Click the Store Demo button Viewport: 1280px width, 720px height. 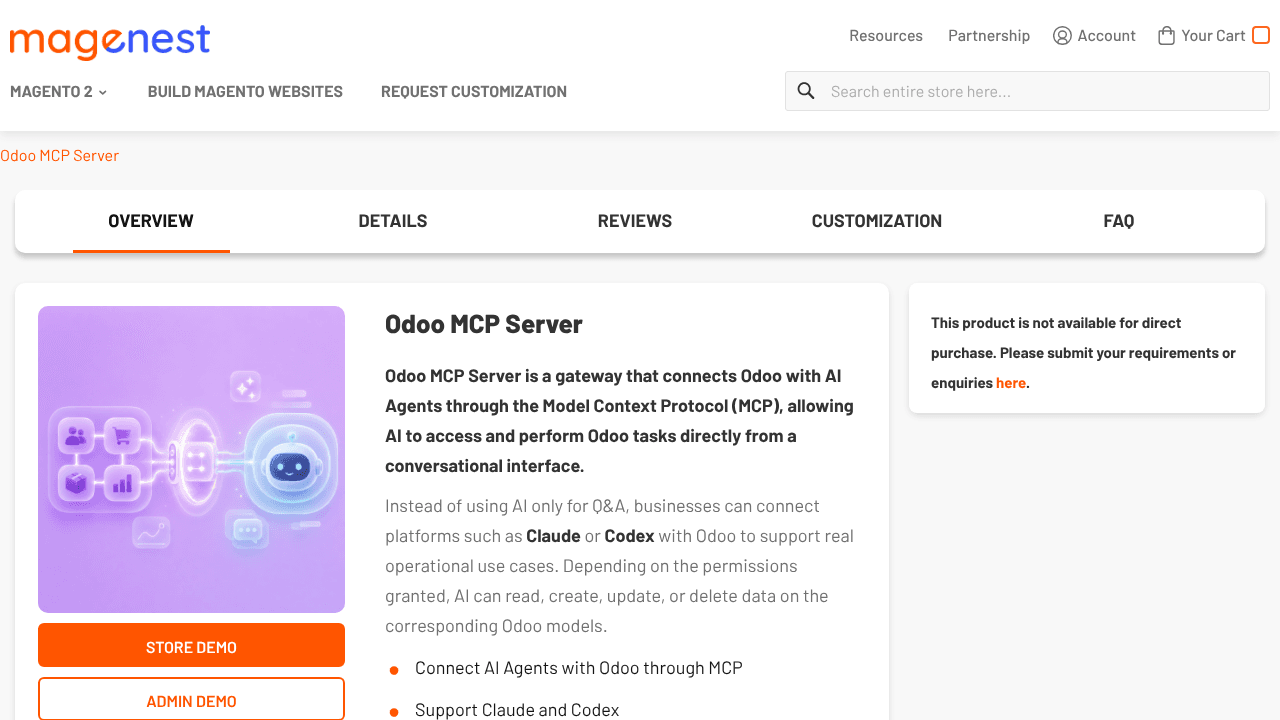[x=191, y=645]
